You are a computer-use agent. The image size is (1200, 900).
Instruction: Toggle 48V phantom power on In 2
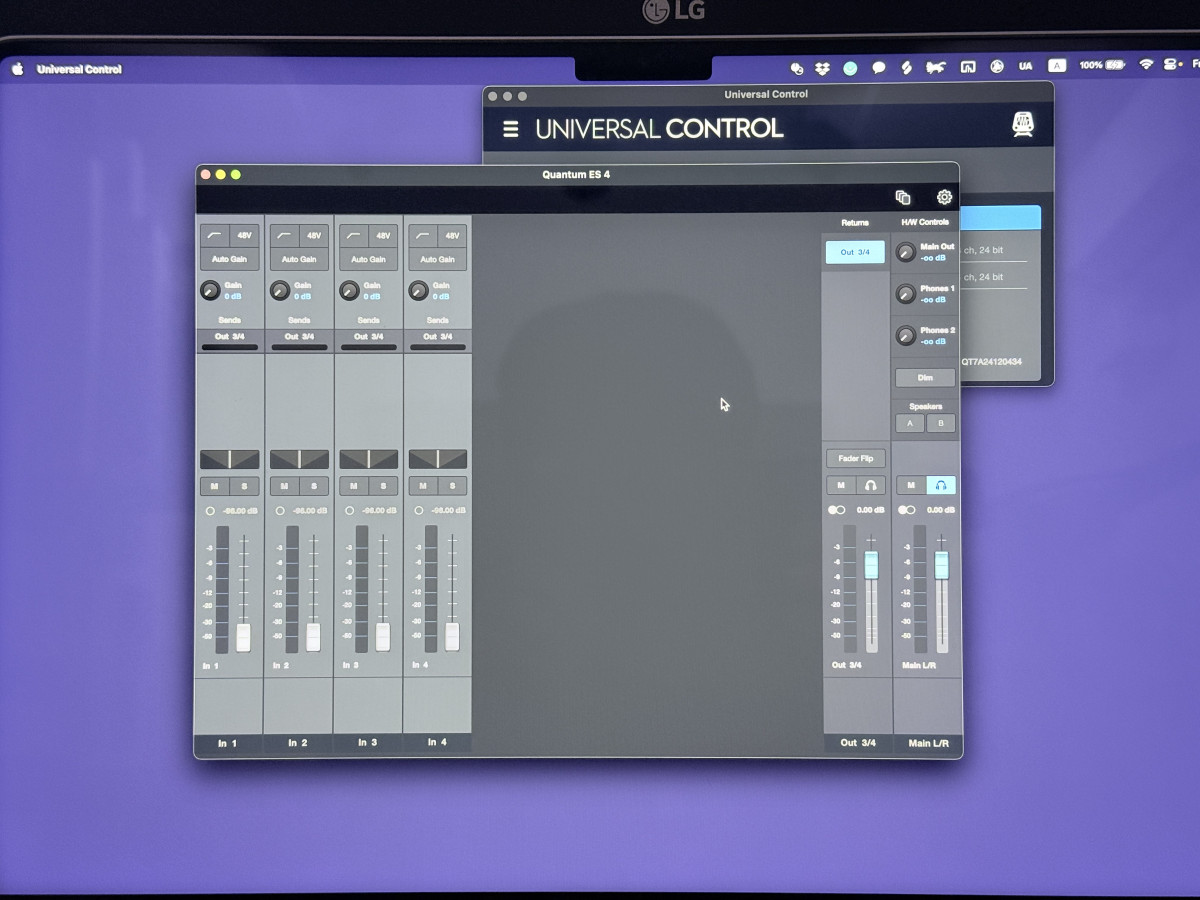click(x=314, y=236)
